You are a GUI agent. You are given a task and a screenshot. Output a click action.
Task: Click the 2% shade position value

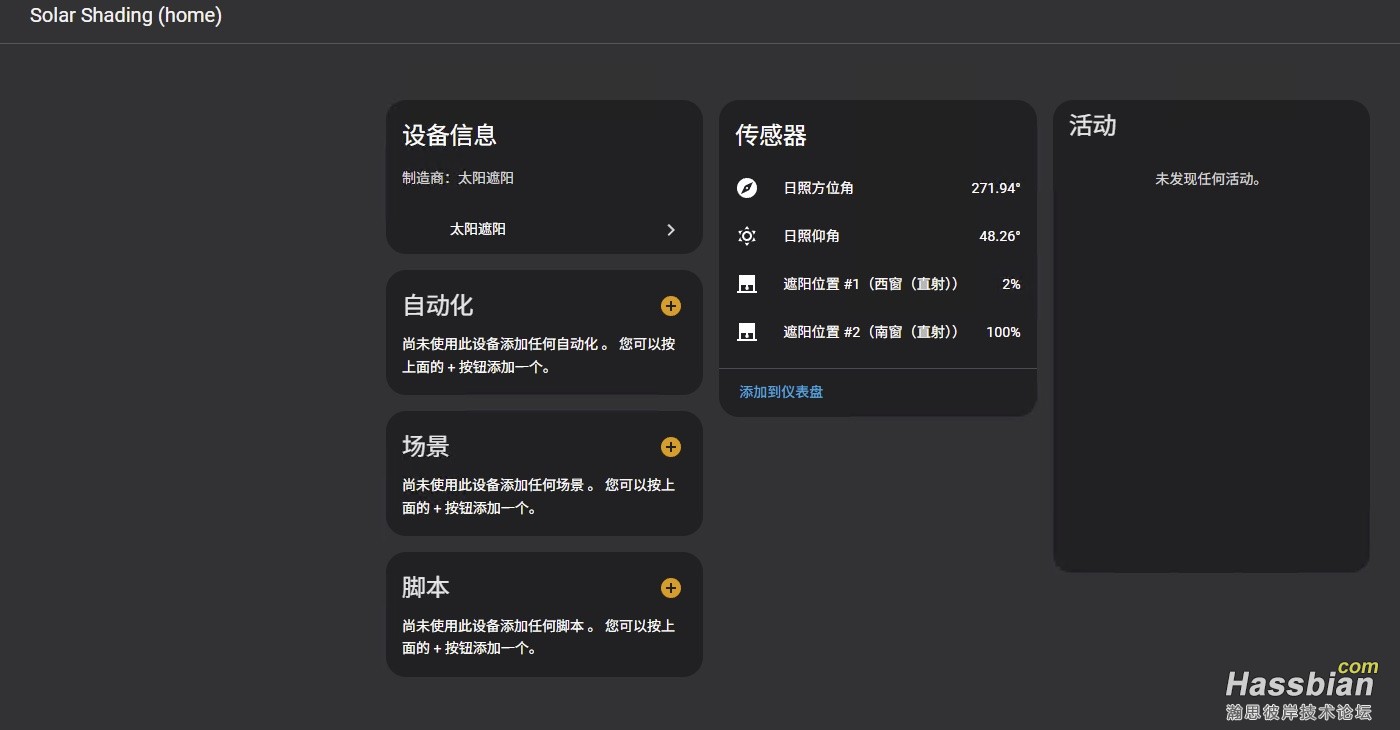tap(1011, 284)
